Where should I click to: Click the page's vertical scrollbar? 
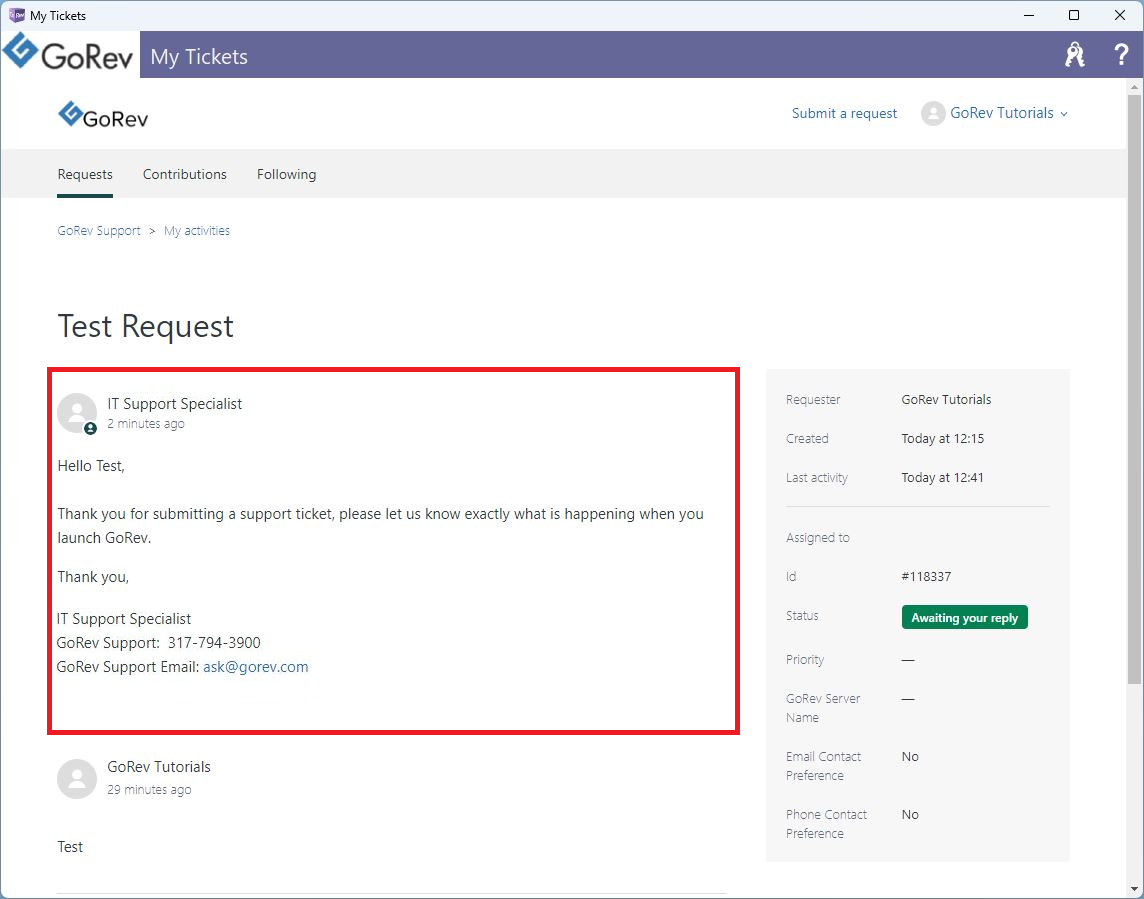coord(1135,387)
